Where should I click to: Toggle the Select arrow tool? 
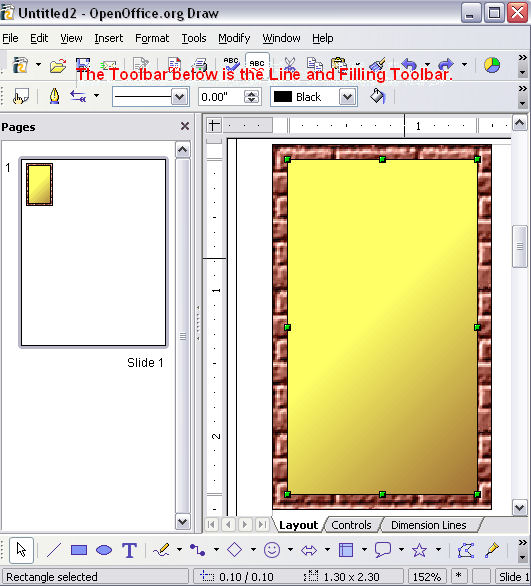coord(21,550)
